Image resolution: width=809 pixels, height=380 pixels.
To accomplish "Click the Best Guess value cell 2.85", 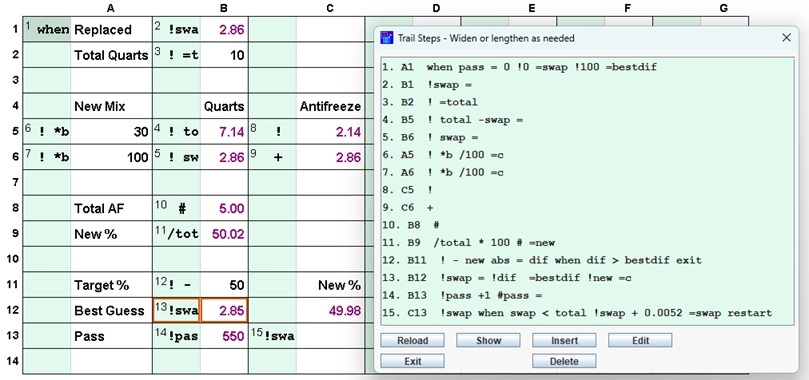I will click(224, 310).
